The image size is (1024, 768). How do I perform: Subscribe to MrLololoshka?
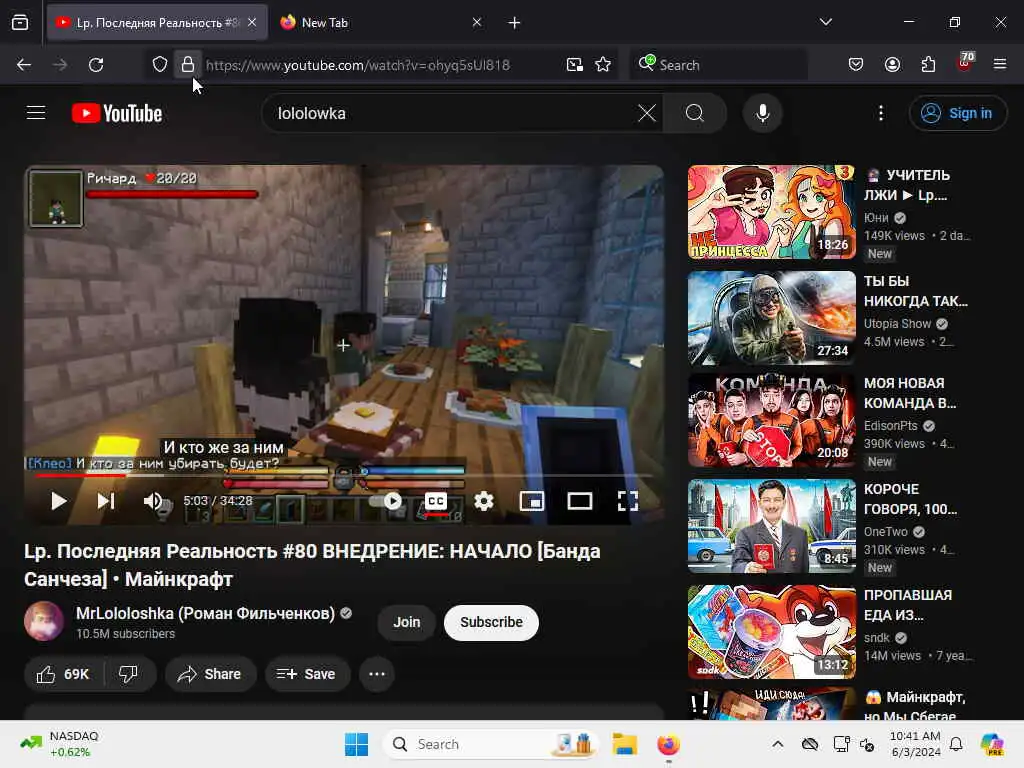491,622
